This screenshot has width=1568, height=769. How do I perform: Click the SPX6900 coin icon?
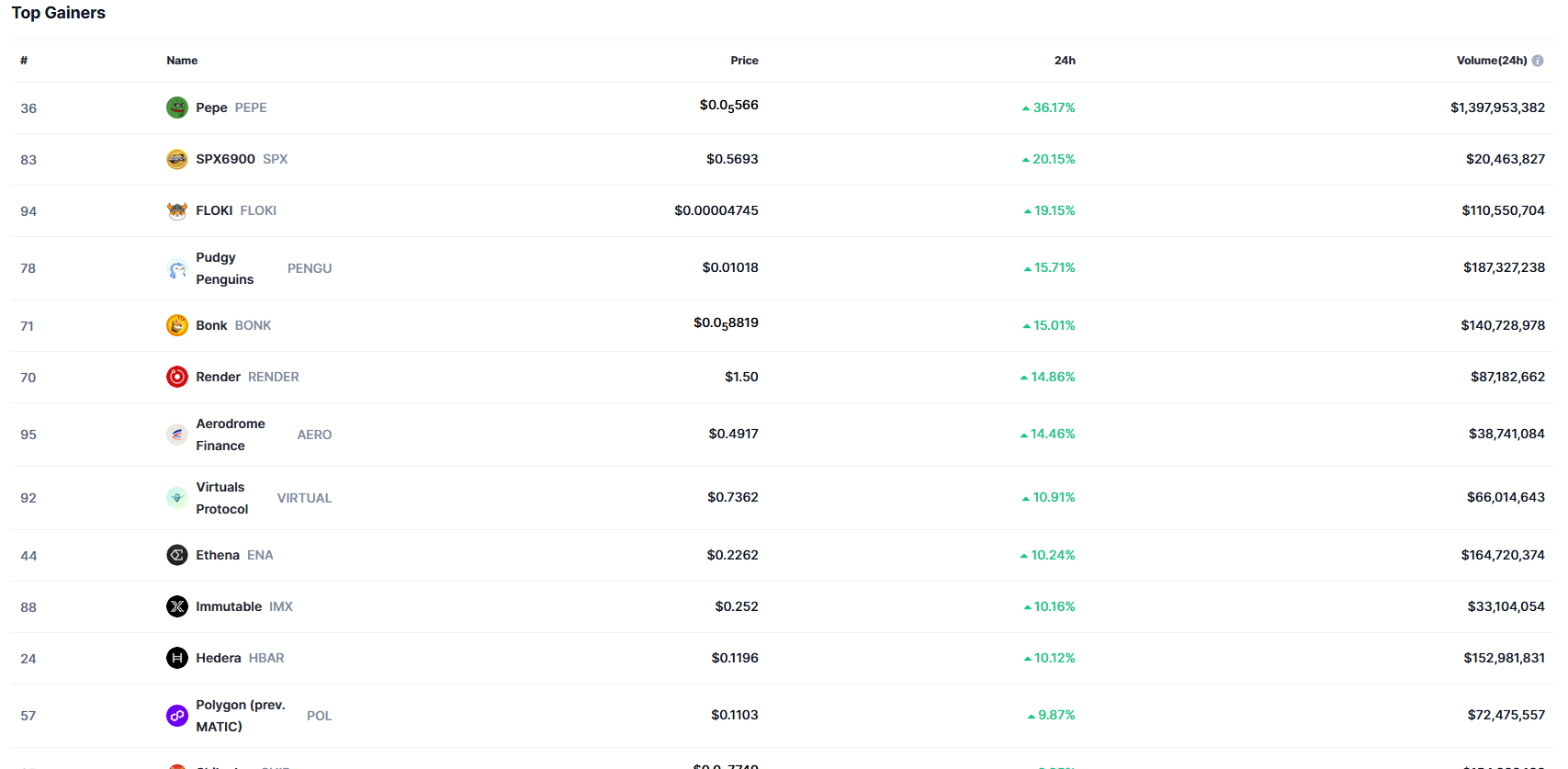click(x=177, y=159)
